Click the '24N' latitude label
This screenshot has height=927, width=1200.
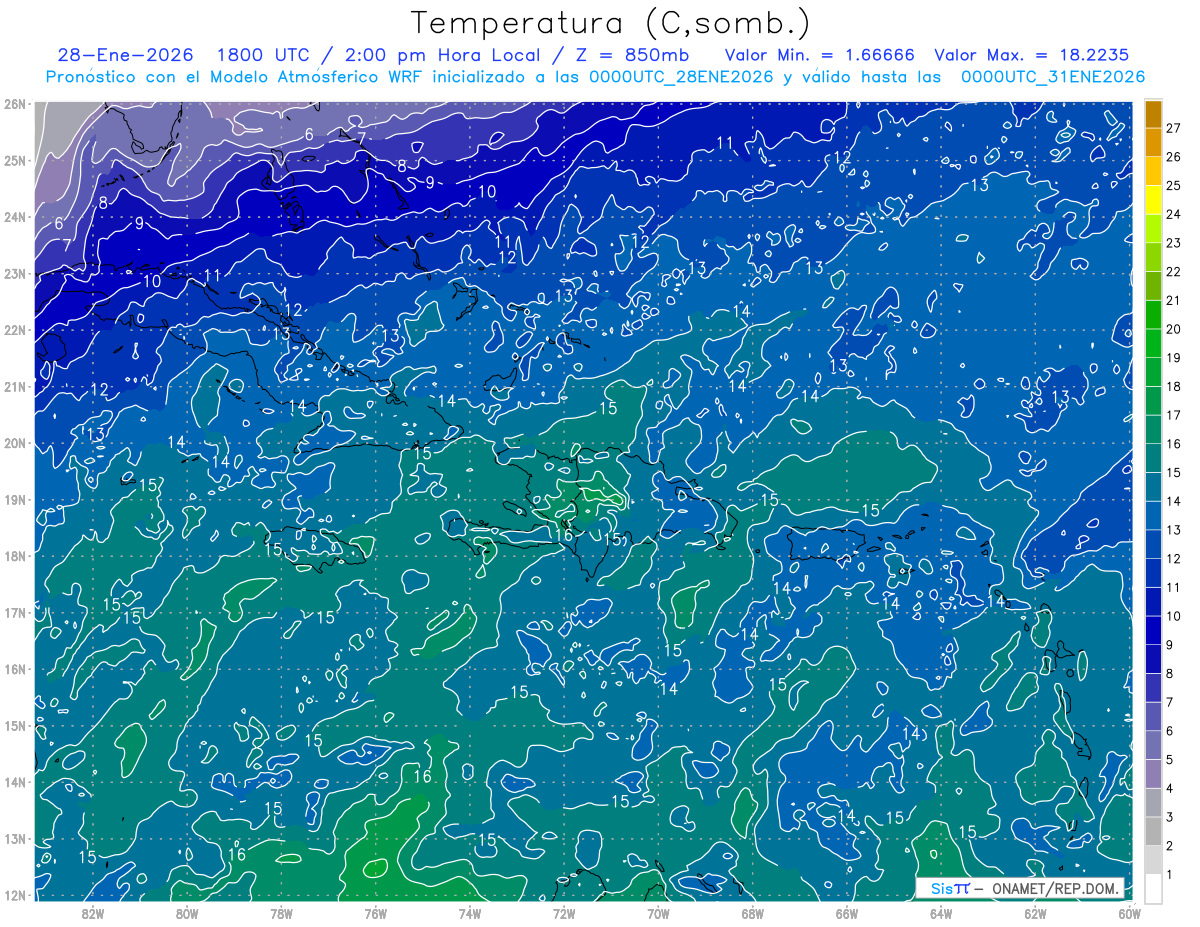(14, 217)
